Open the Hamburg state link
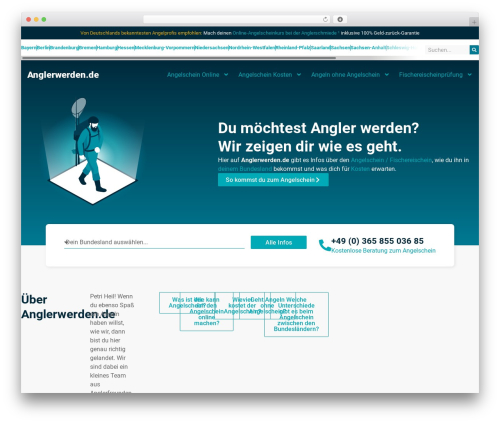The image size is (500, 423). 107,48
